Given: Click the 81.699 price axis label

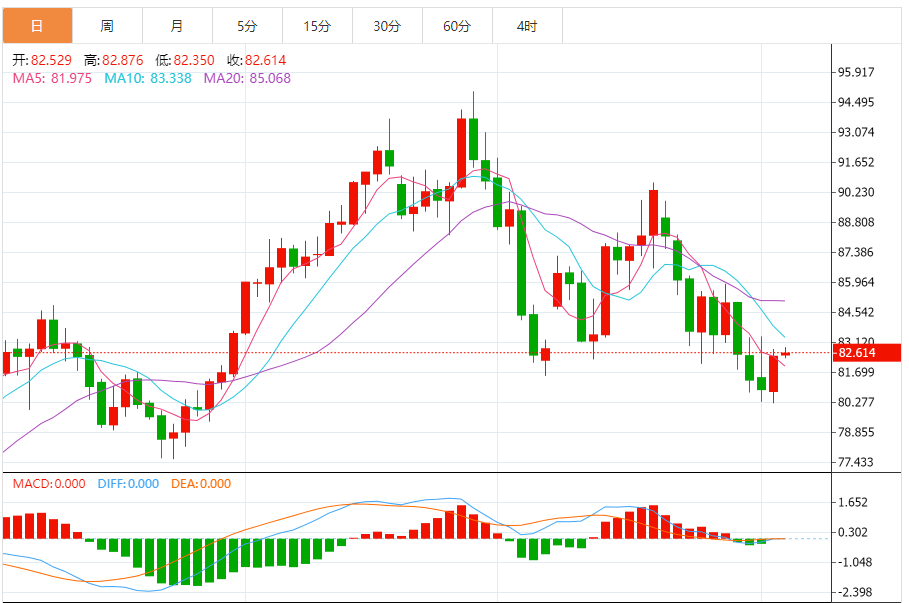Looking at the screenshot, I should coord(856,372).
